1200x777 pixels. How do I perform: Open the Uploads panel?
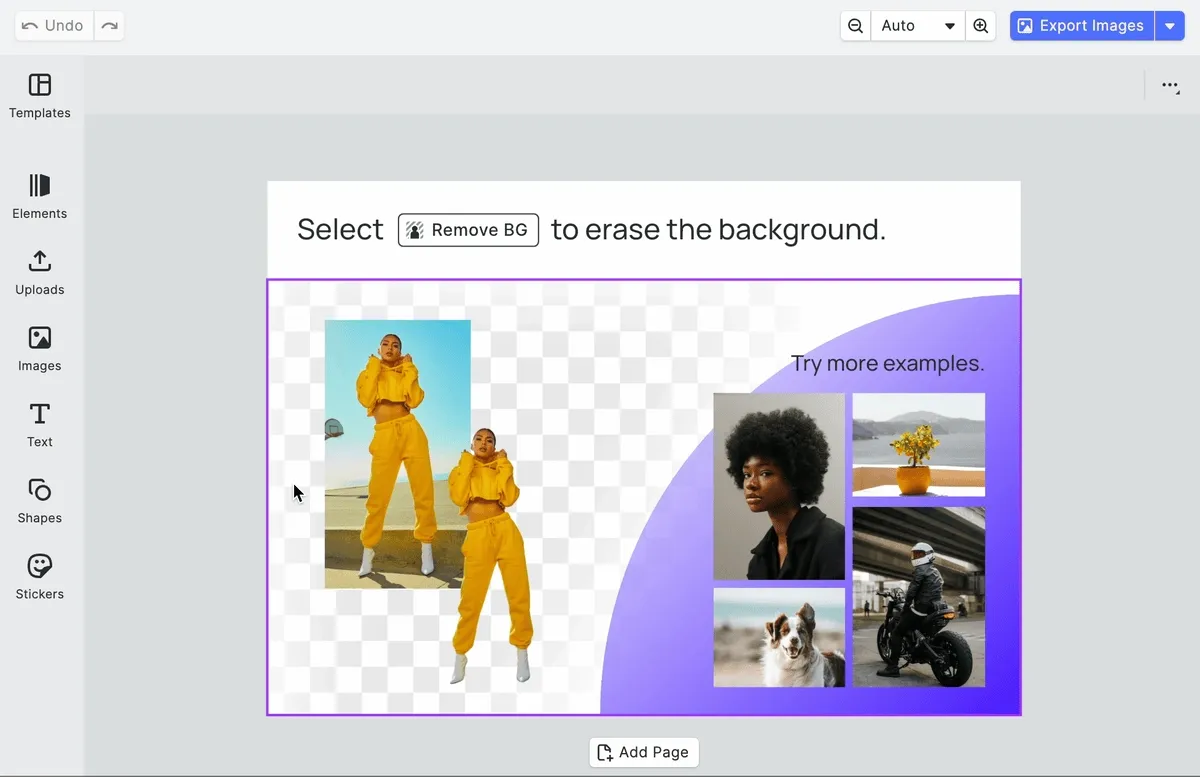click(40, 273)
